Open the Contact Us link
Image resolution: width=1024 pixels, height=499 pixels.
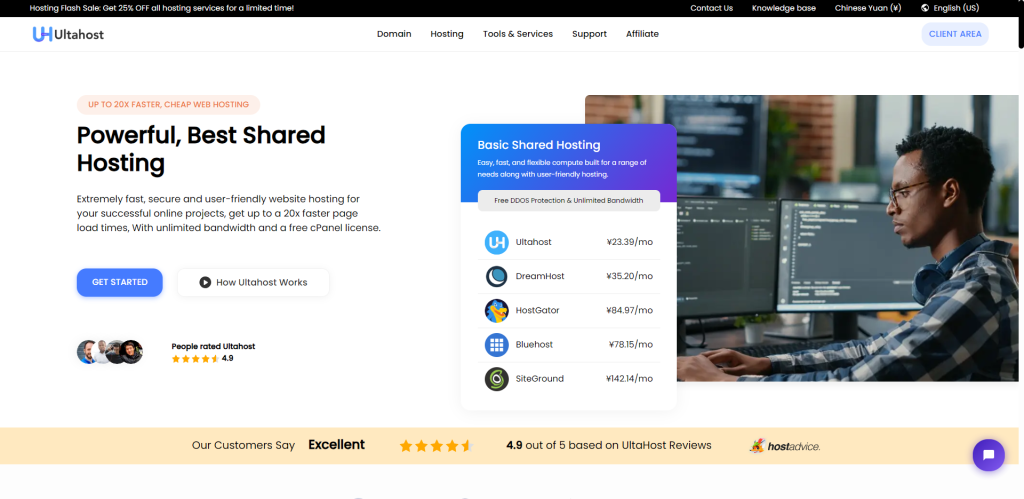point(712,8)
